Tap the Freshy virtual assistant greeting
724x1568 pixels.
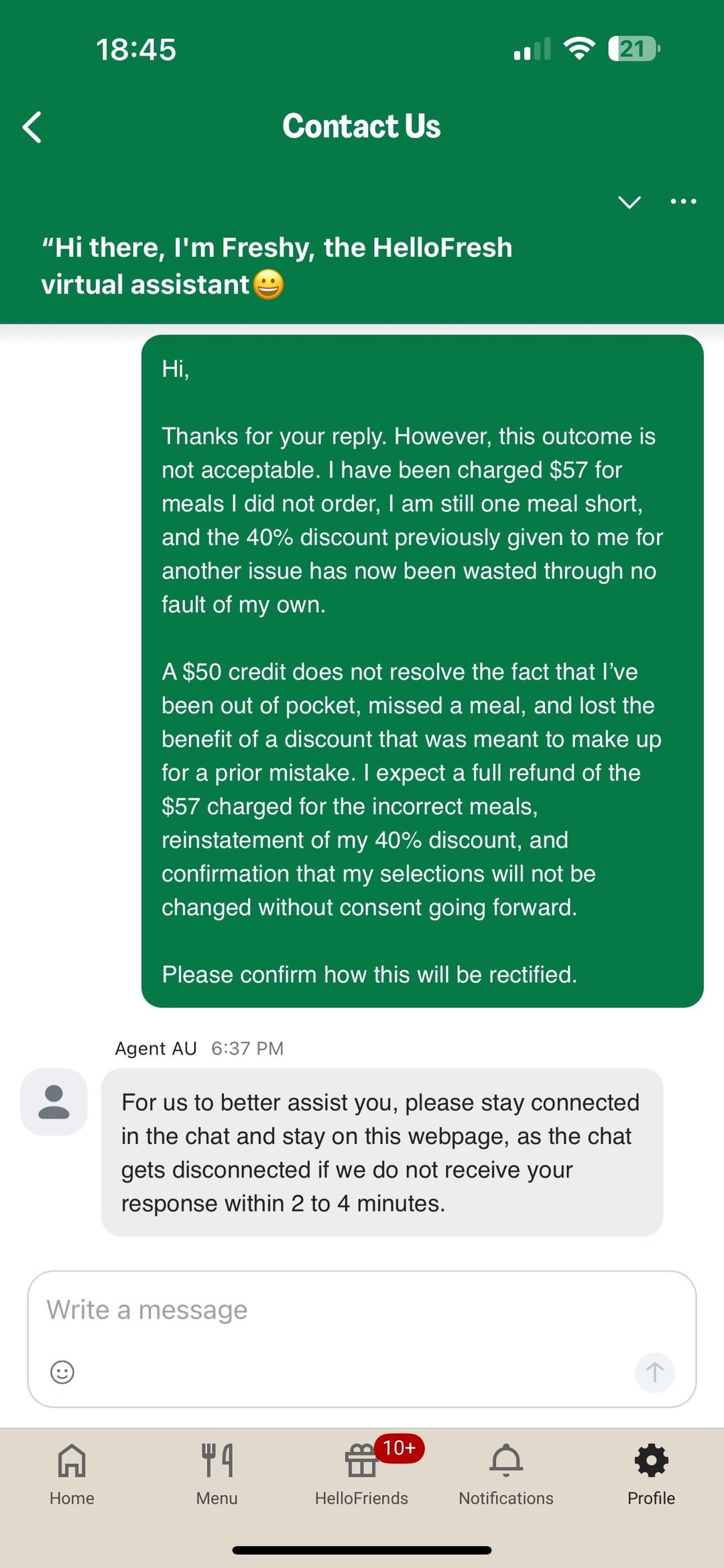click(276, 266)
